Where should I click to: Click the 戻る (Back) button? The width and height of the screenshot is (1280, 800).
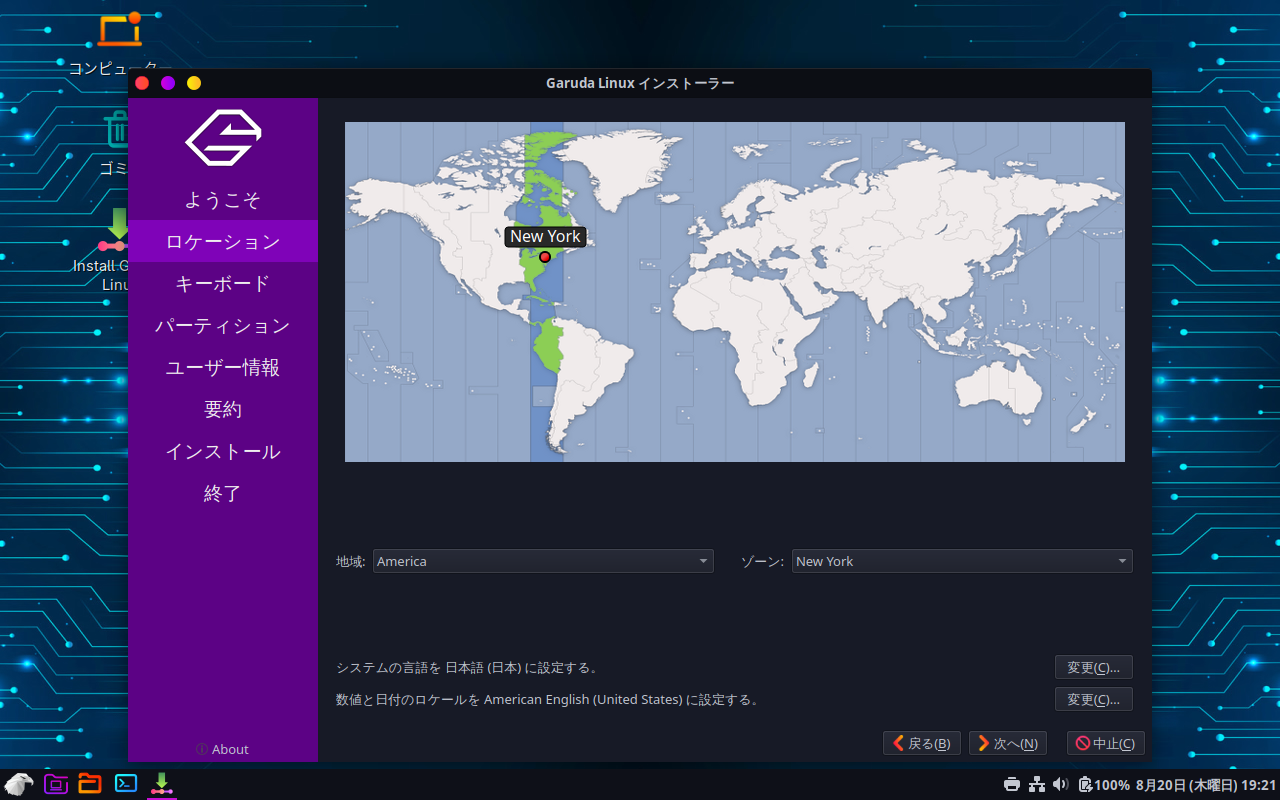[922, 743]
